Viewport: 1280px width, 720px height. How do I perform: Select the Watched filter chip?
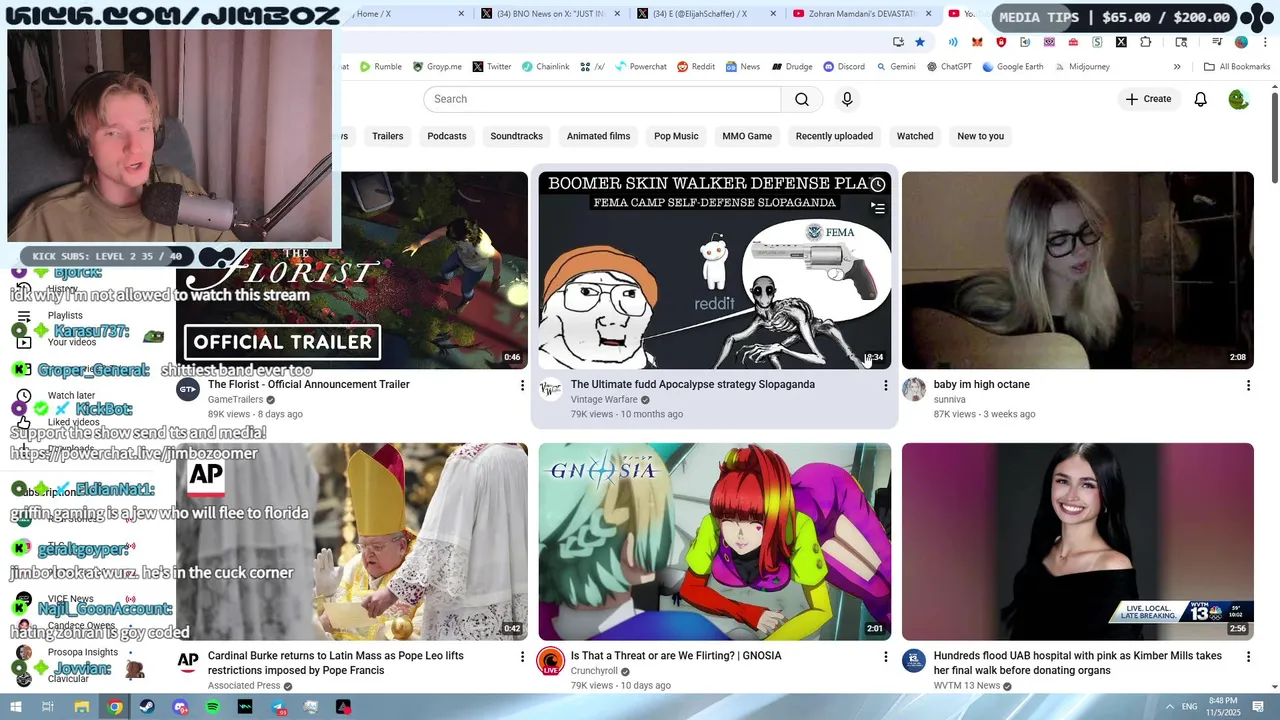pos(915,136)
